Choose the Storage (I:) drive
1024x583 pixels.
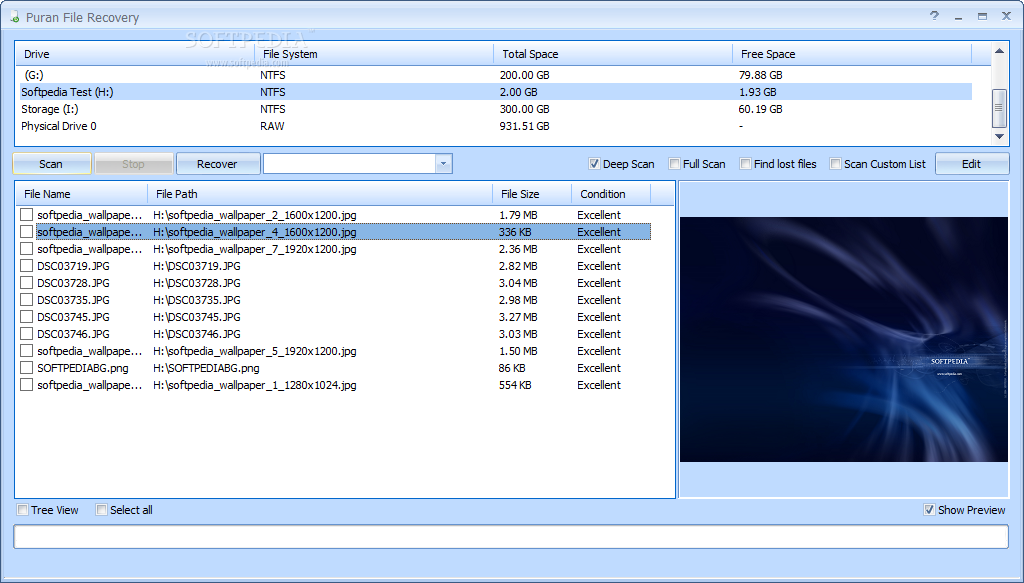494,109
